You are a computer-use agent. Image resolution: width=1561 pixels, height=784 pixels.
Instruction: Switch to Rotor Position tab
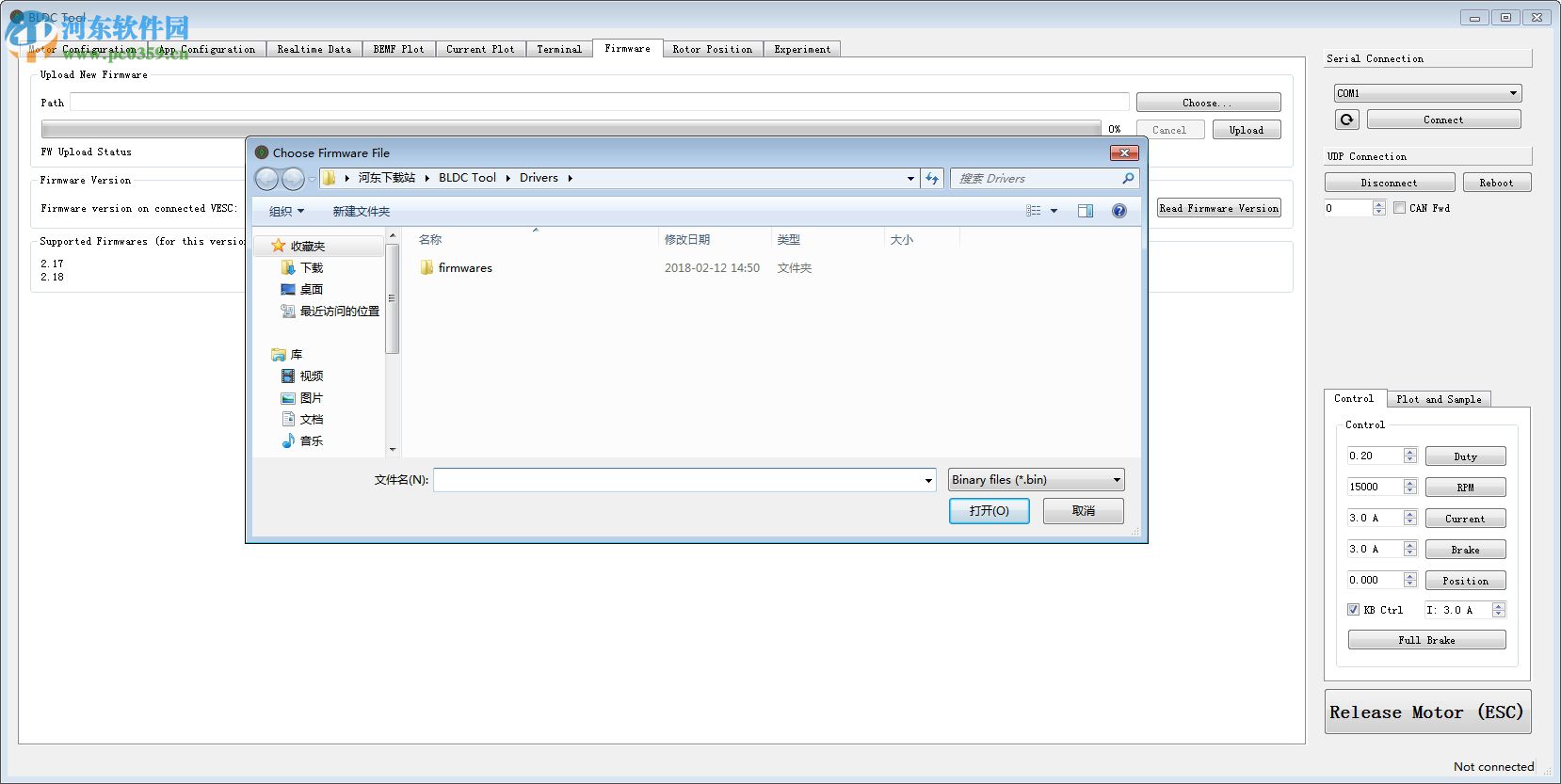(x=713, y=49)
